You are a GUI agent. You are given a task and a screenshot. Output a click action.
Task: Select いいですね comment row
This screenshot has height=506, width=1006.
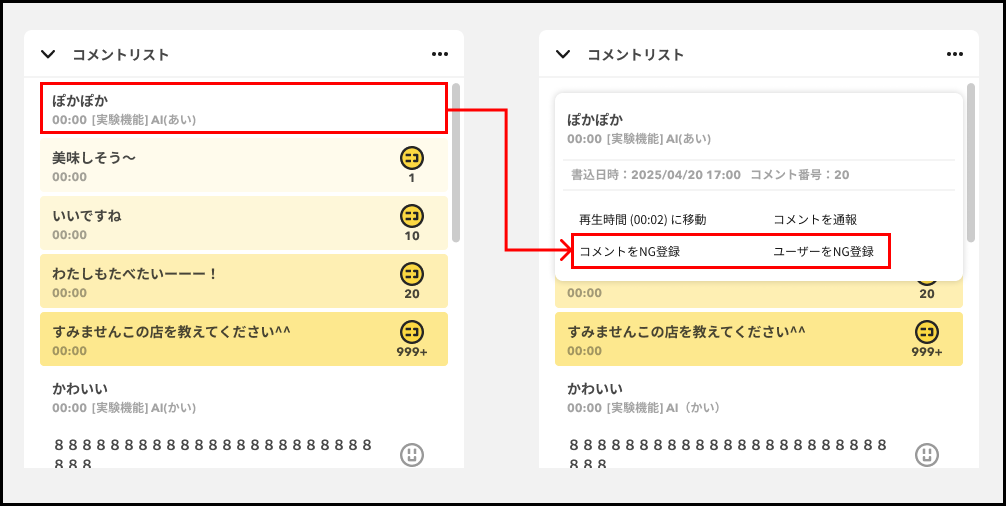tap(244, 223)
